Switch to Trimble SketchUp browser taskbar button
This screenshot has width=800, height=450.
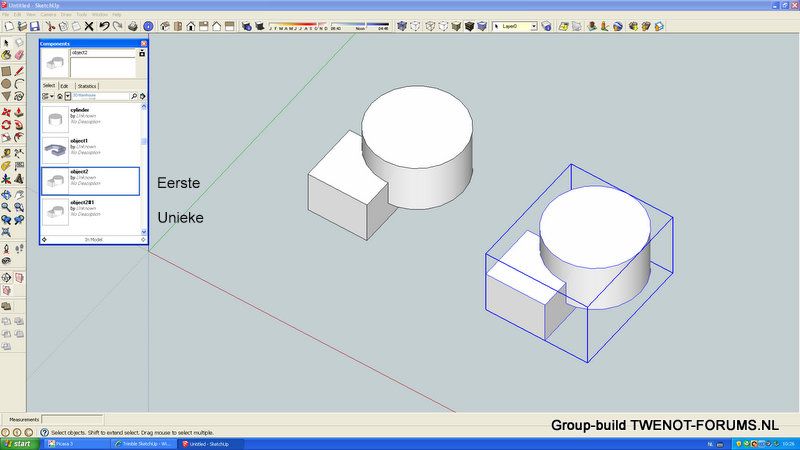coord(144,444)
